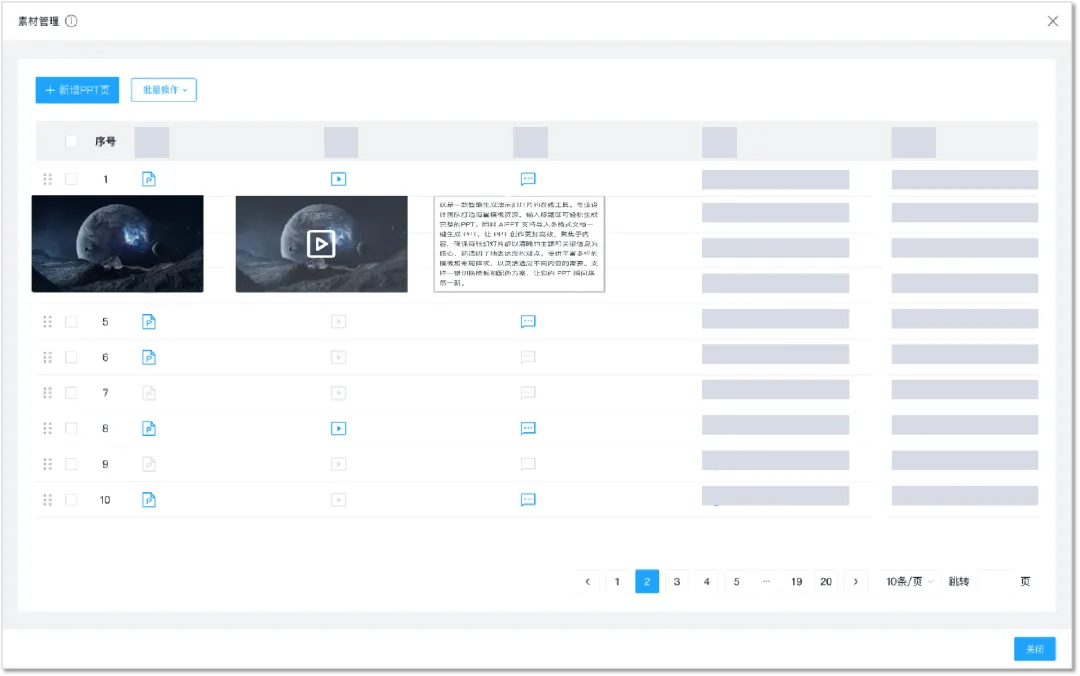Click the PPT page icon in row 8
This screenshot has height=676, width=1080.
tap(149, 429)
